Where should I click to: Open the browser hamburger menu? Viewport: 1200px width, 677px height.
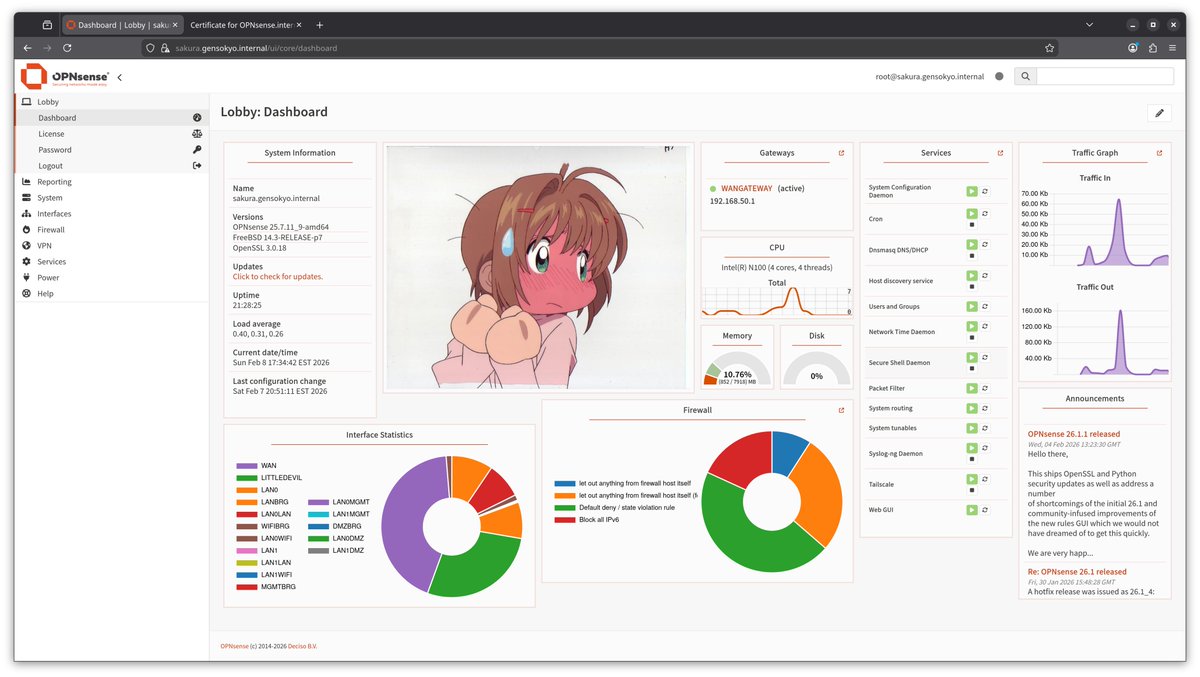point(1173,47)
